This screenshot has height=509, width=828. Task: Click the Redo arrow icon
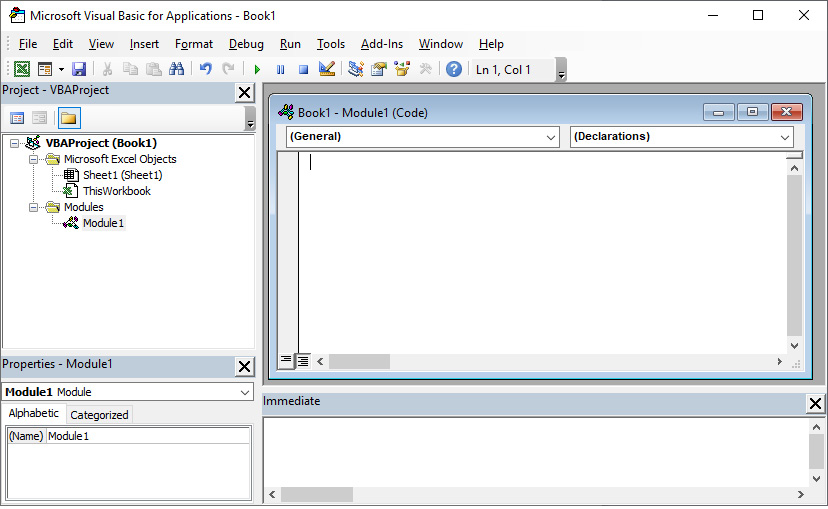(228, 69)
